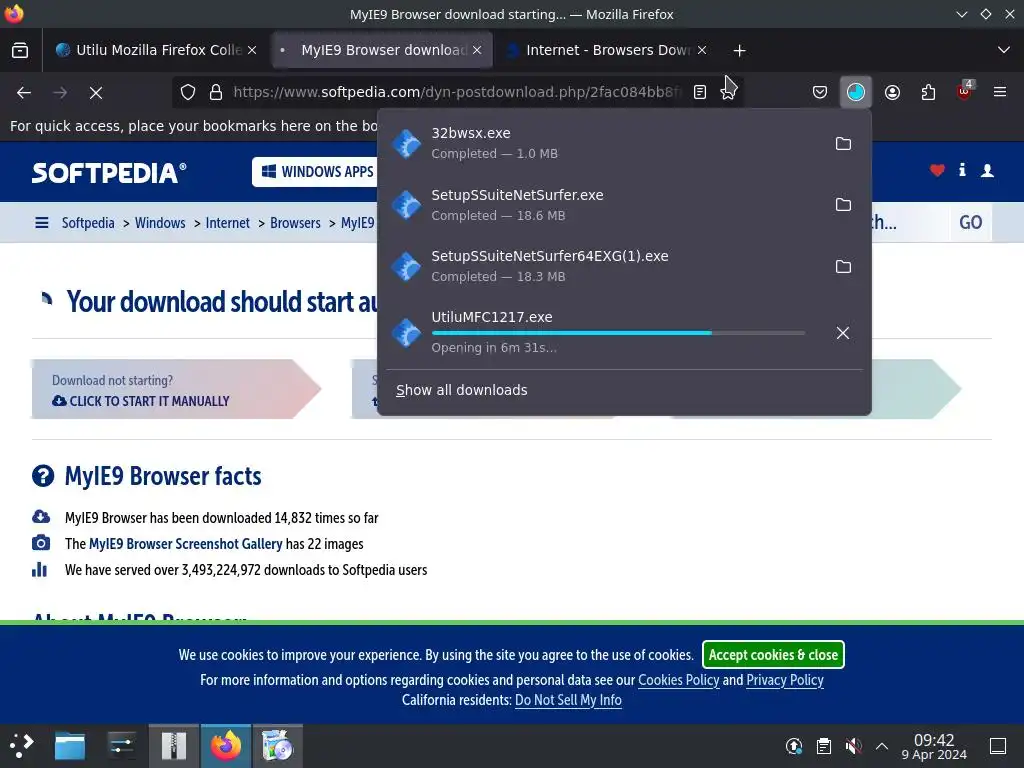Viewport: 1024px width, 768px height.
Task: Switch to the archive manager taskbar item
Action: (x=174, y=746)
